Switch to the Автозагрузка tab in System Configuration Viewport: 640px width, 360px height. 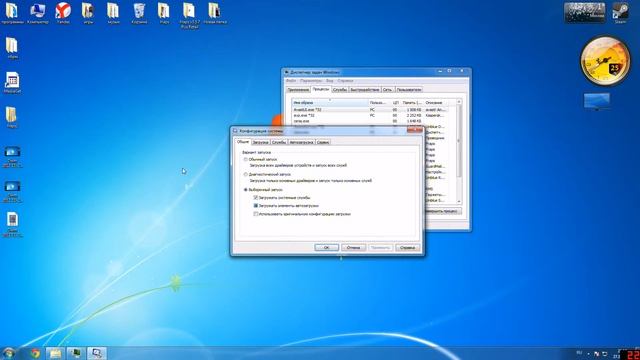pos(301,142)
